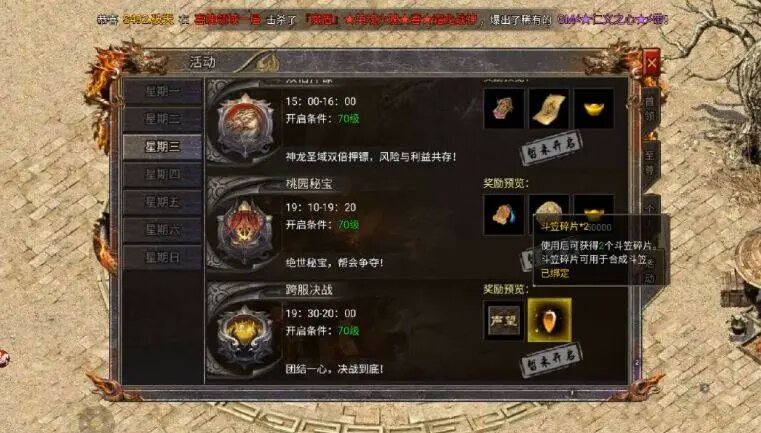Open the 首领 side tab

click(x=649, y=111)
